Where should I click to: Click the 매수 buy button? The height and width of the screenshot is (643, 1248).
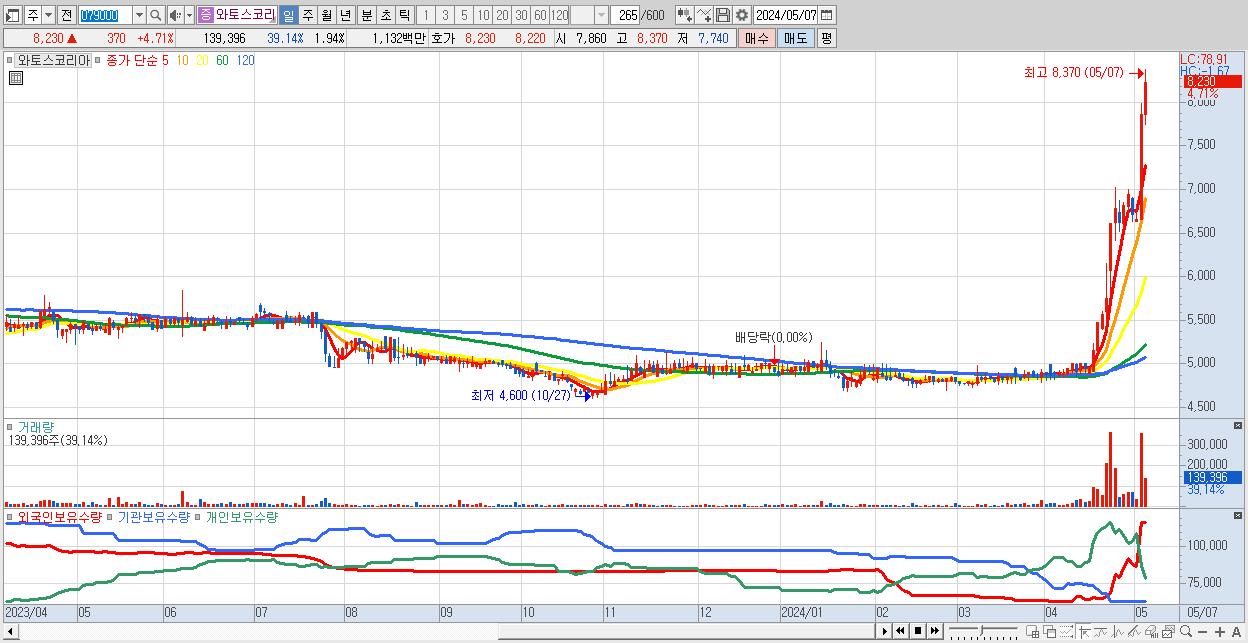756,38
